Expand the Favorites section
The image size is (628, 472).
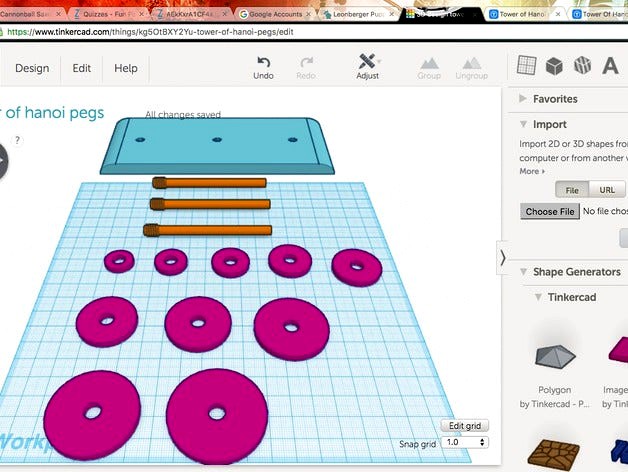coord(554,99)
